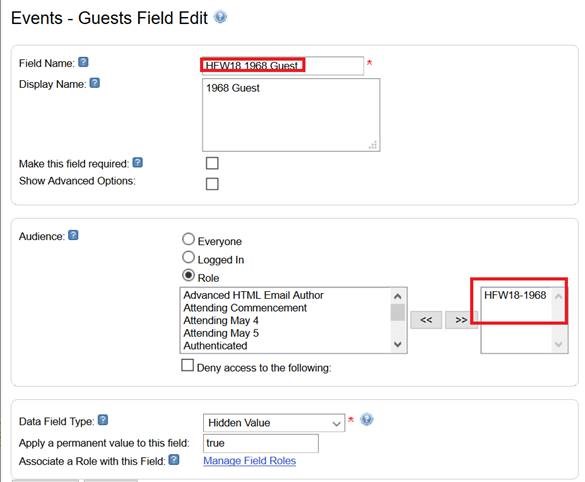
Task: Tick Deny access to the following
Action: click(x=187, y=365)
